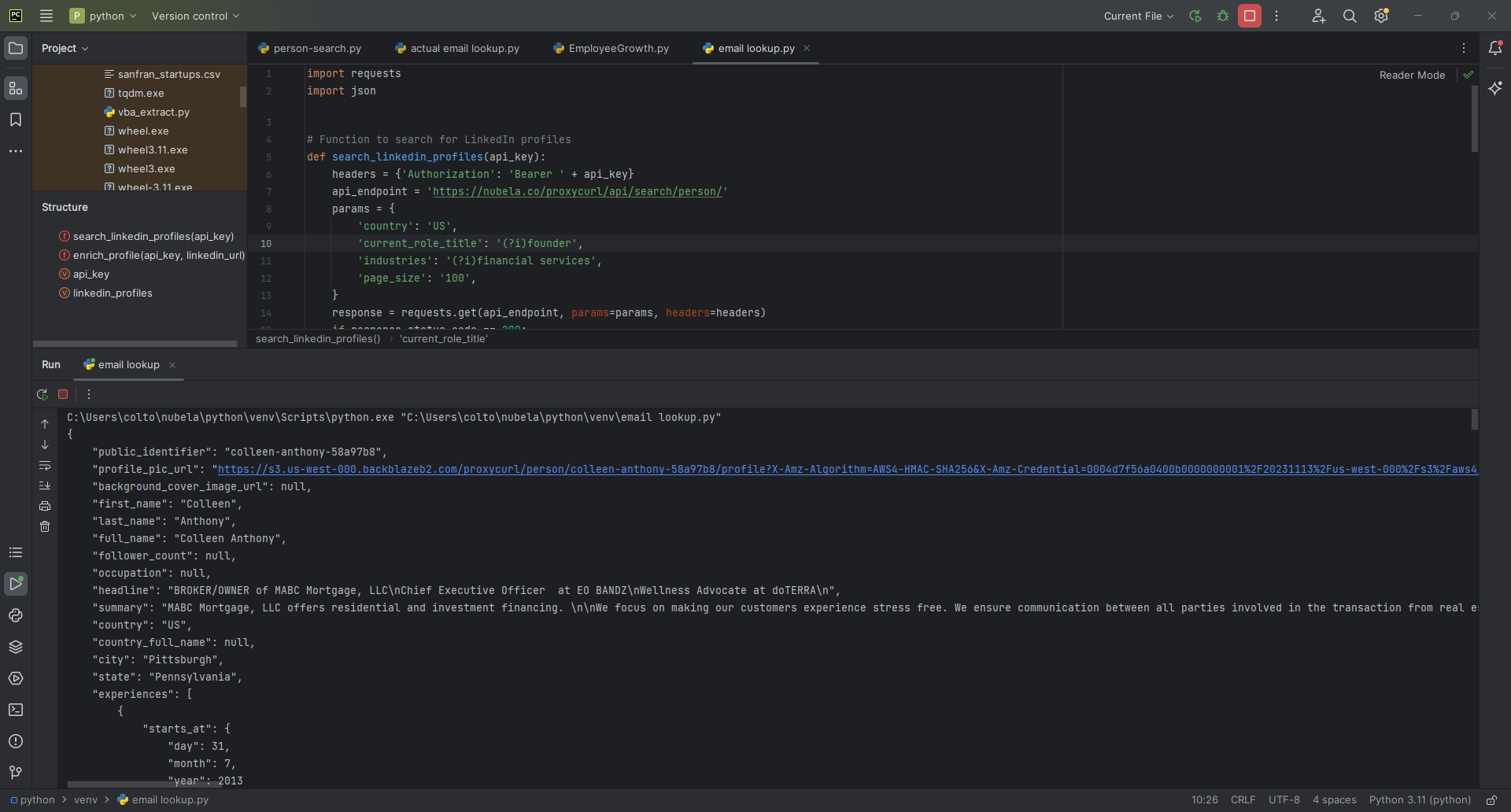
Task: Open Code With Me collaboration icon
Action: (x=1319, y=16)
